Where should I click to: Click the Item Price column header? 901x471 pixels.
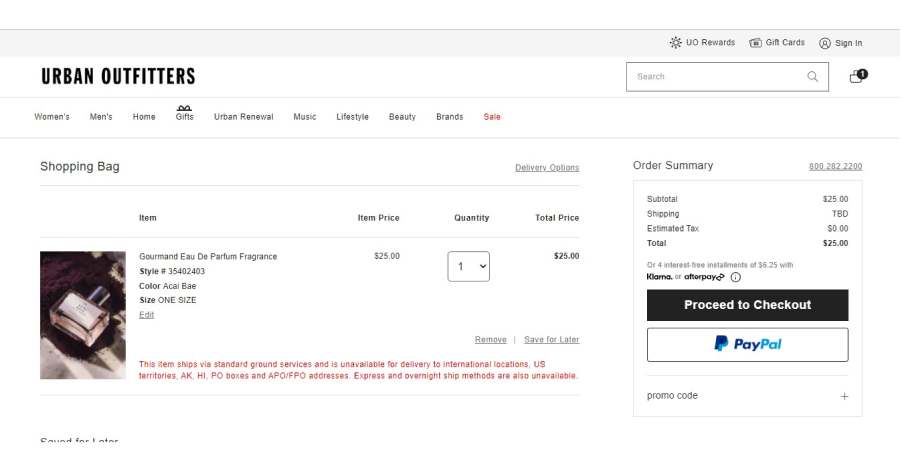[x=378, y=218]
